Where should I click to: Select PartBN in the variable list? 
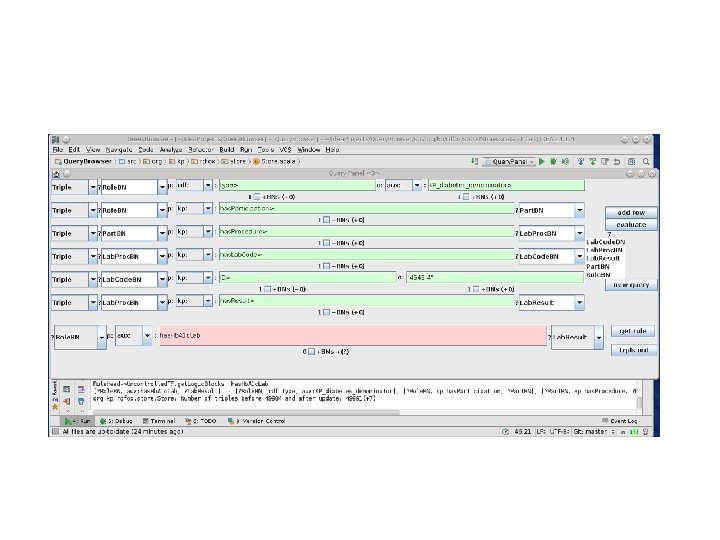pyautogui.click(x=598, y=266)
